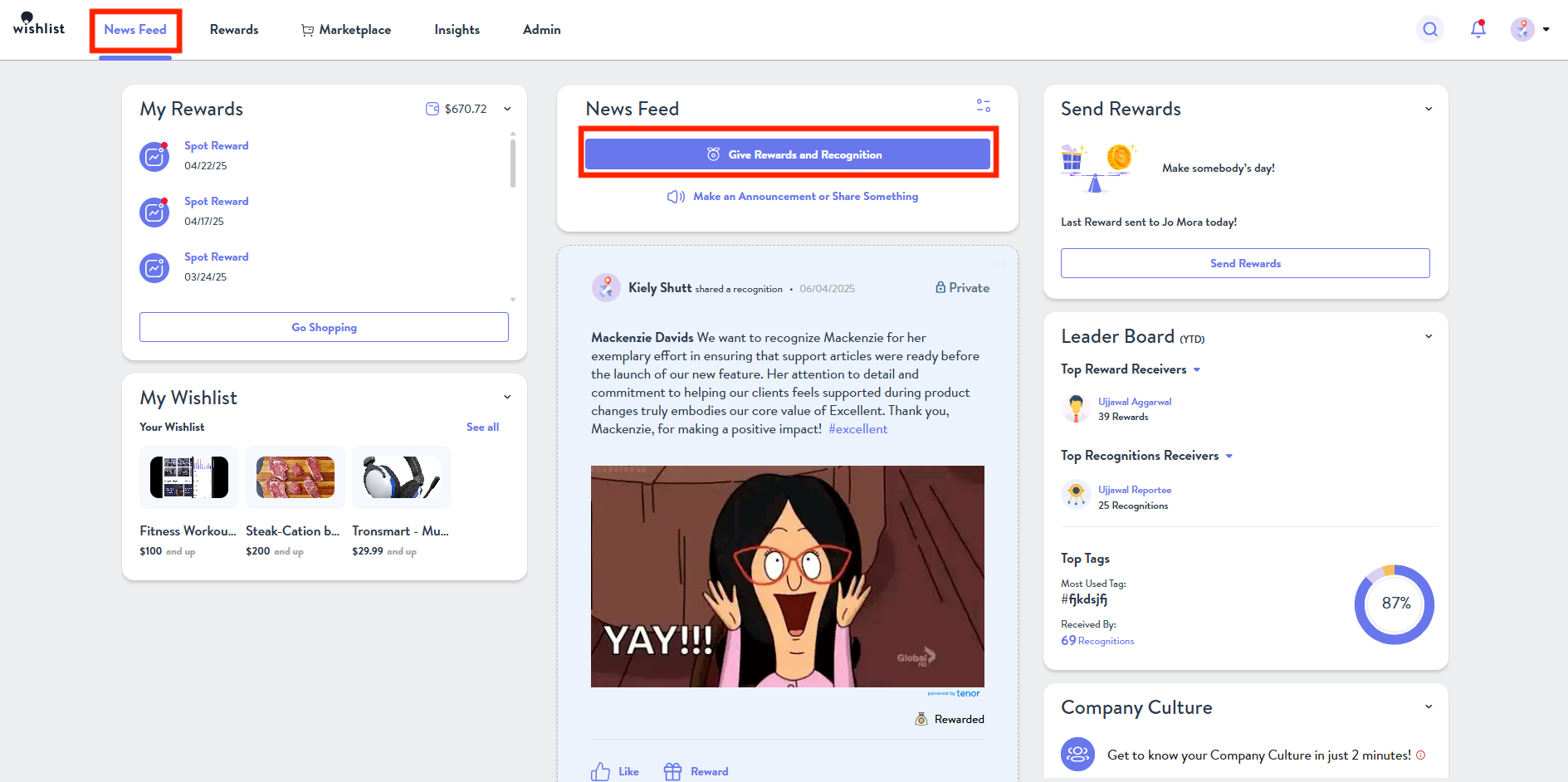
Task: Open the Tronsmart wishlist thumbnail
Action: [x=402, y=477]
